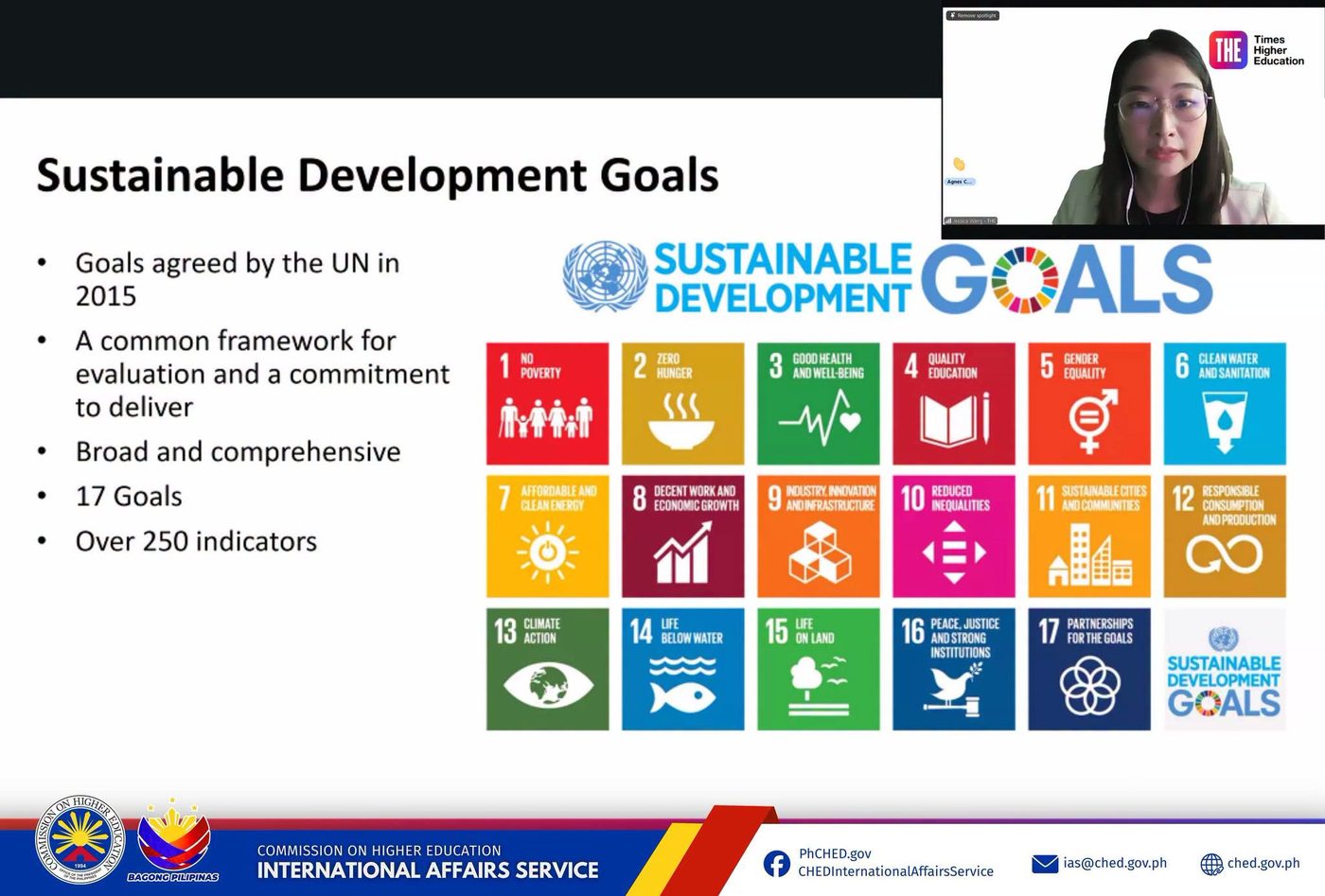
Task: Click SDG 12 Responsible Consumption and Production tile
Action: (x=1225, y=536)
